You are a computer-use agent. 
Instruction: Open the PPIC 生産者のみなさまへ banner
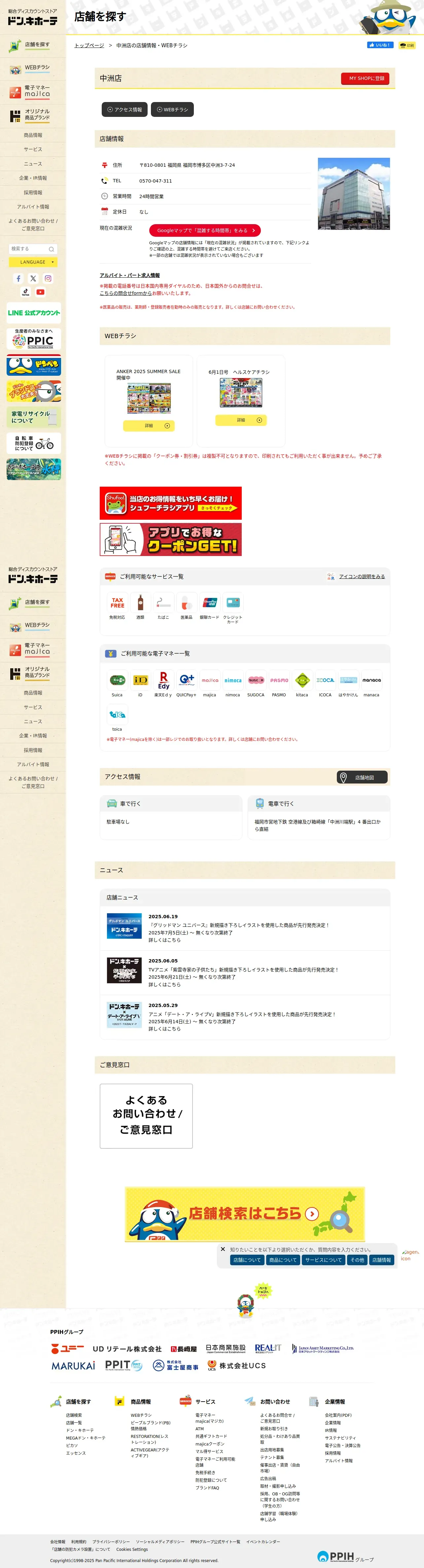pyautogui.click(x=34, y=339)
